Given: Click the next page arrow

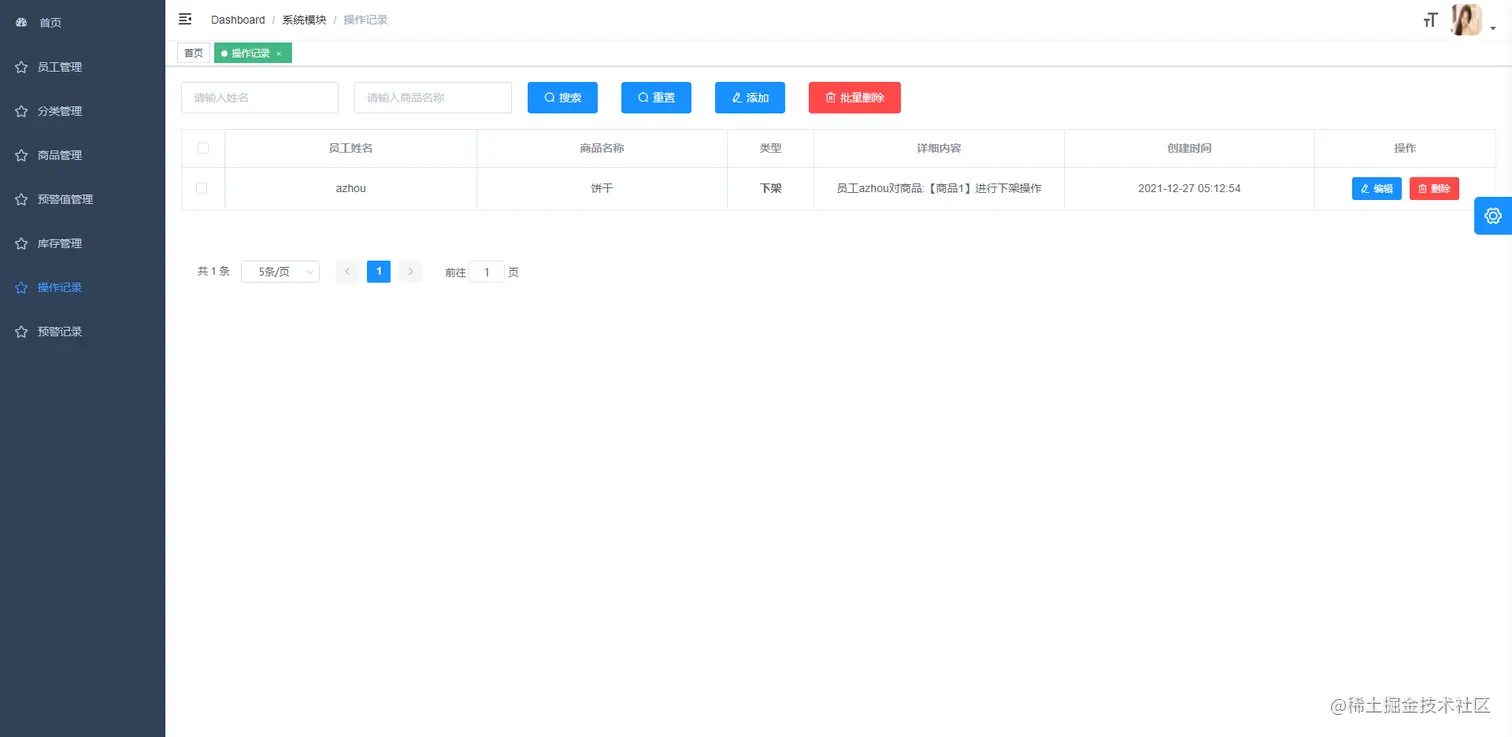Looking at the screenshot, I should [x=410, y=271].
